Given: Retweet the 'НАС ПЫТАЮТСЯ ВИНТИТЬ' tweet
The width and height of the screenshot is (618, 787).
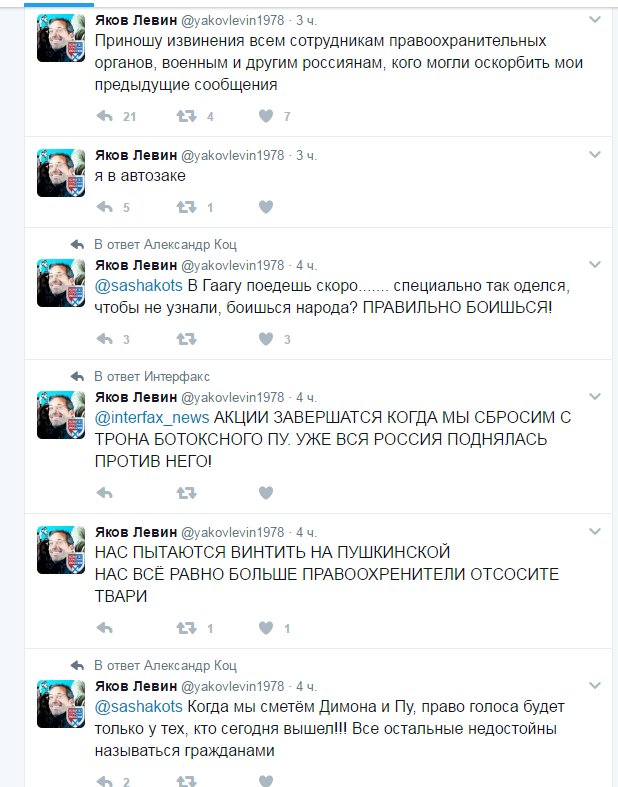Looking at the screenshot, I should click(x=186, y=627).
